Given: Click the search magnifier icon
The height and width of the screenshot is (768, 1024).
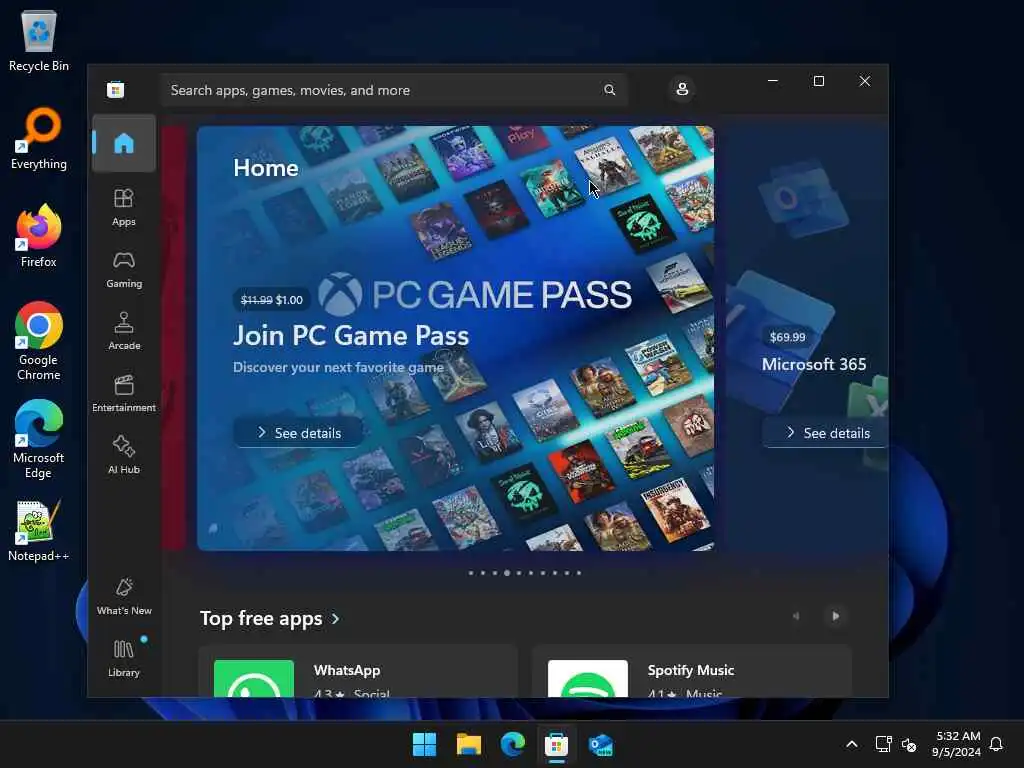Looking at the screenshot, I should click(x=609, y=90).
